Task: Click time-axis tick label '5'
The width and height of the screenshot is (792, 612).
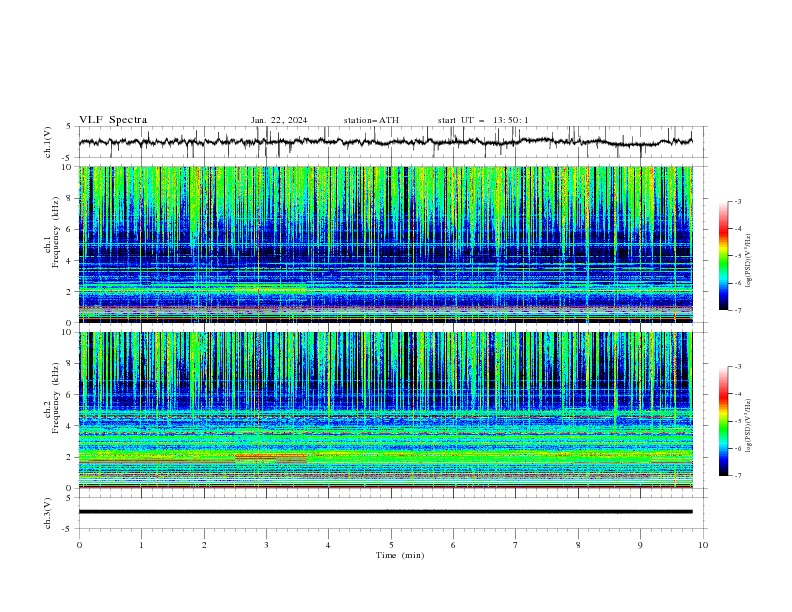Action: tap(390, 545)
